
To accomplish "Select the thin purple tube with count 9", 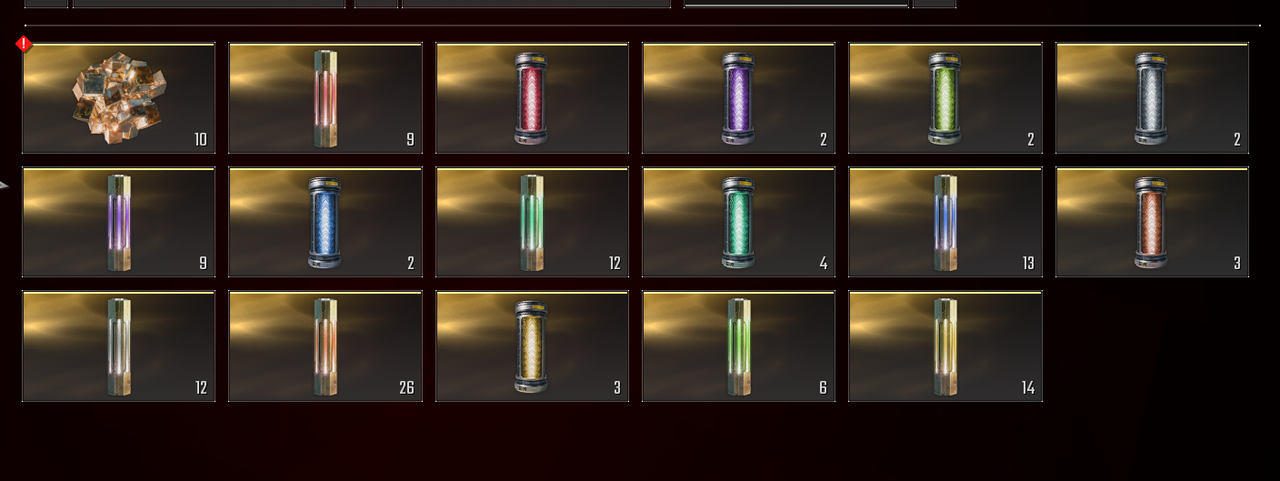I will click(x=119, y=222).
